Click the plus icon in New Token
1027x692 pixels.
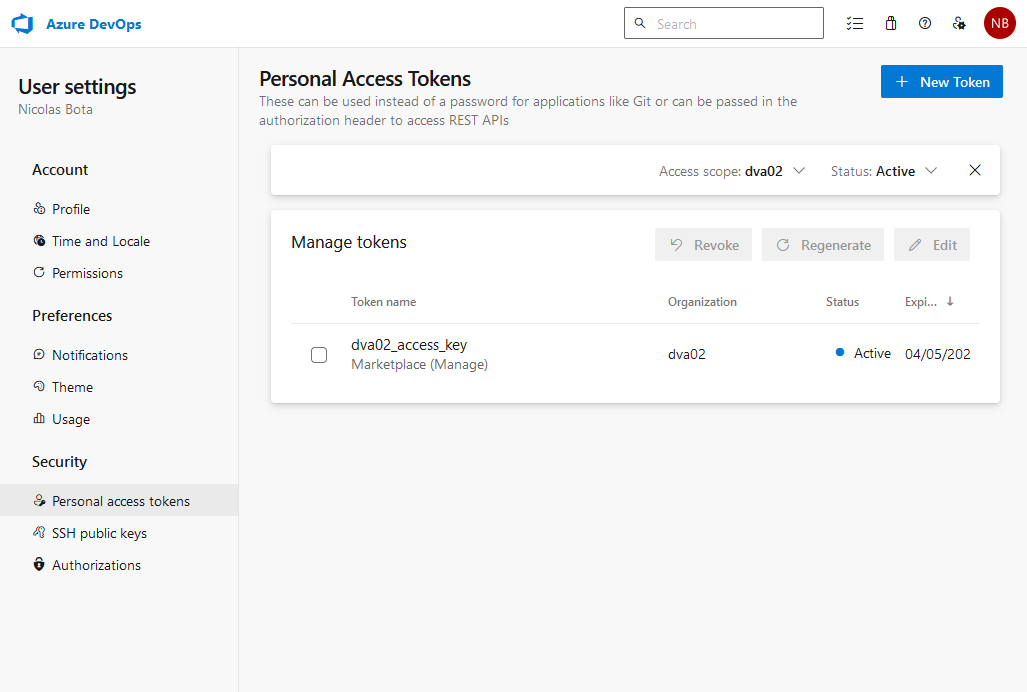[x=902, y=82]
